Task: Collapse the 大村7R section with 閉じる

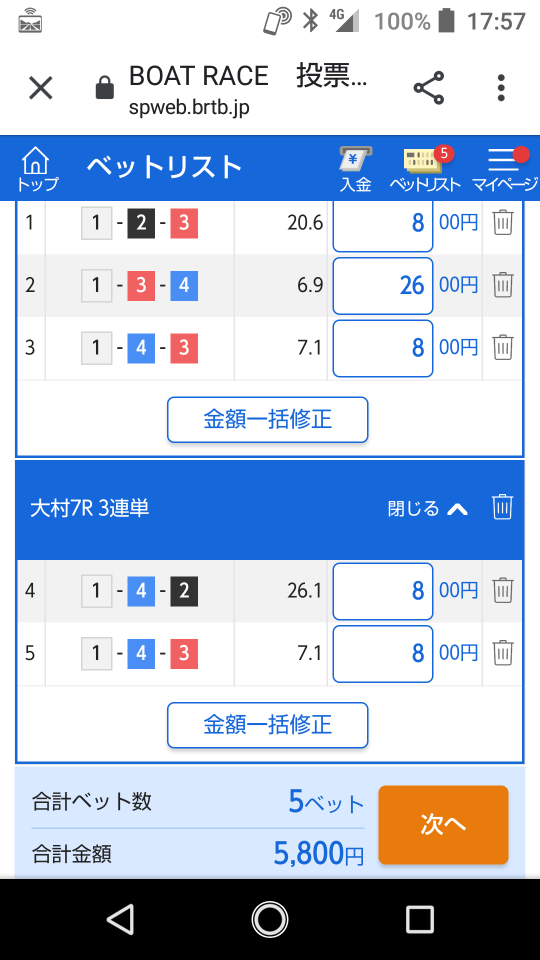Action: pos(413,508)
